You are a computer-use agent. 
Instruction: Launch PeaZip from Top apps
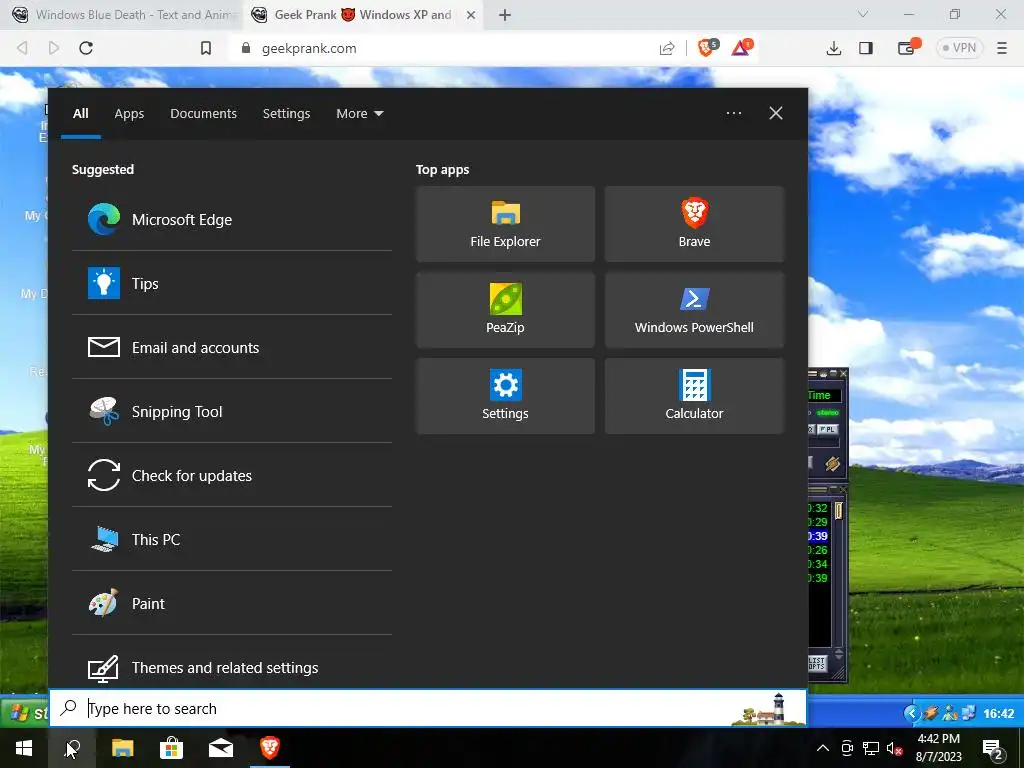click(x=505, y=310)
